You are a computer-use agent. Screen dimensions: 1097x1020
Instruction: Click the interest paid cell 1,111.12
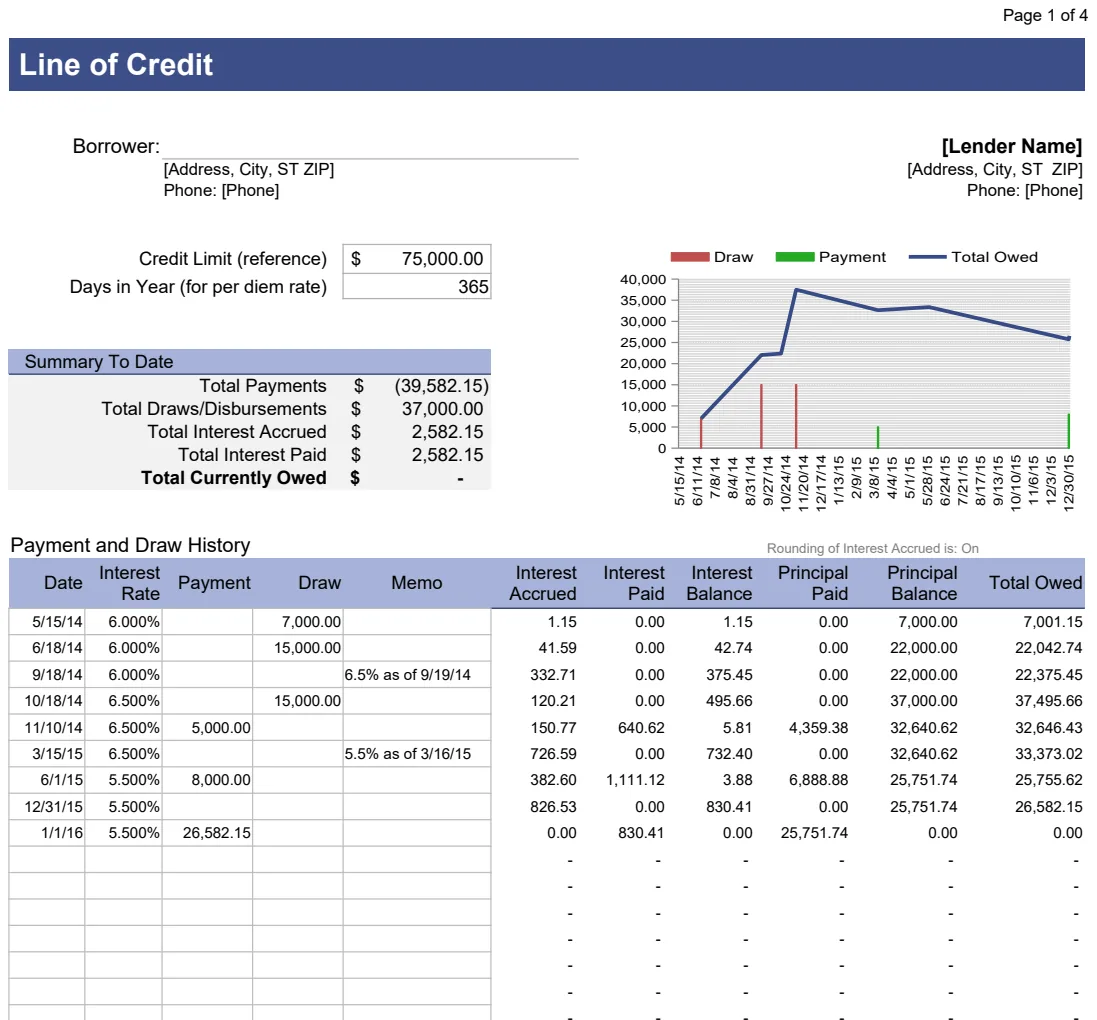pos(635,780)
